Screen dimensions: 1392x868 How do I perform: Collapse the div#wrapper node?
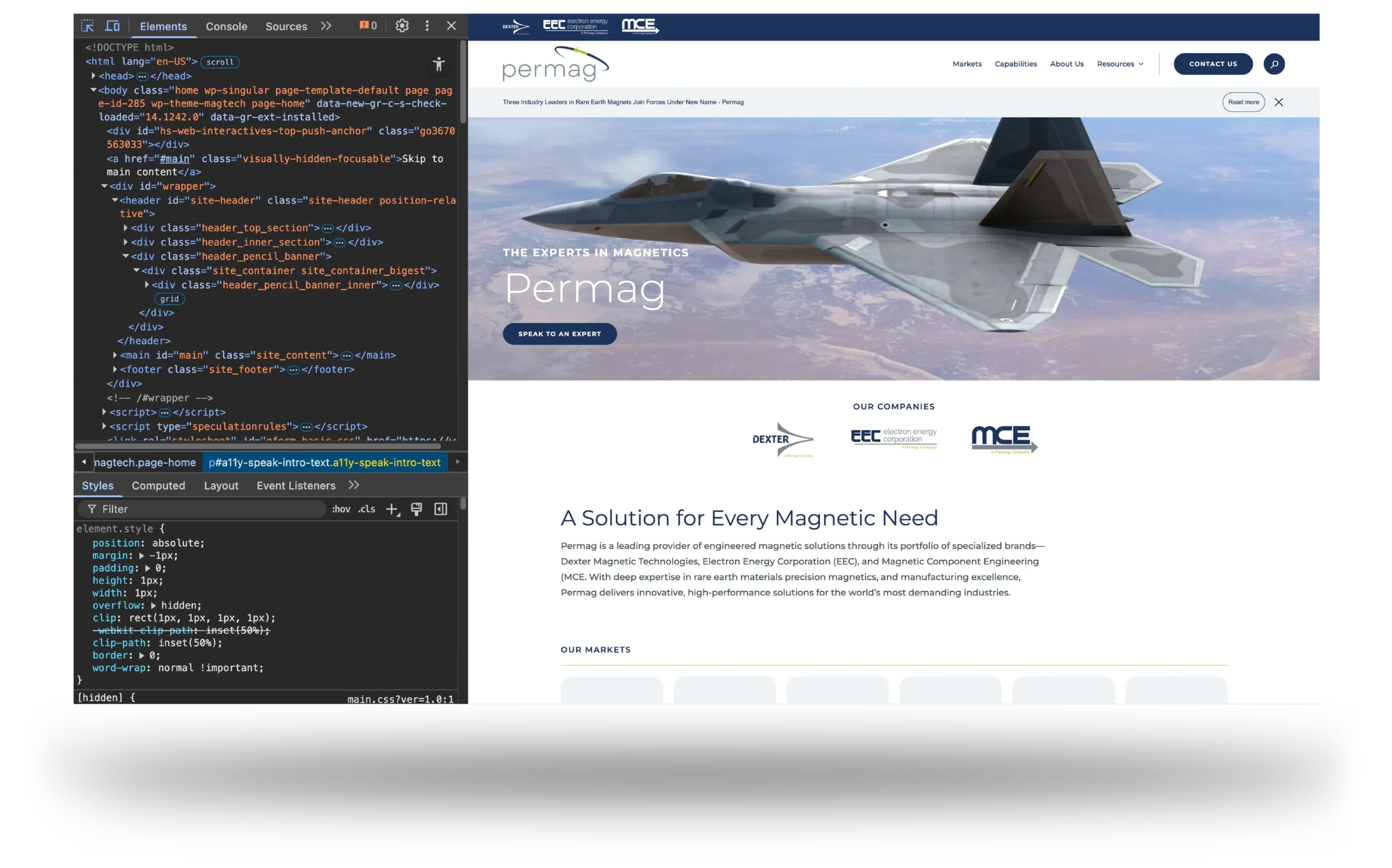[104, 186]
